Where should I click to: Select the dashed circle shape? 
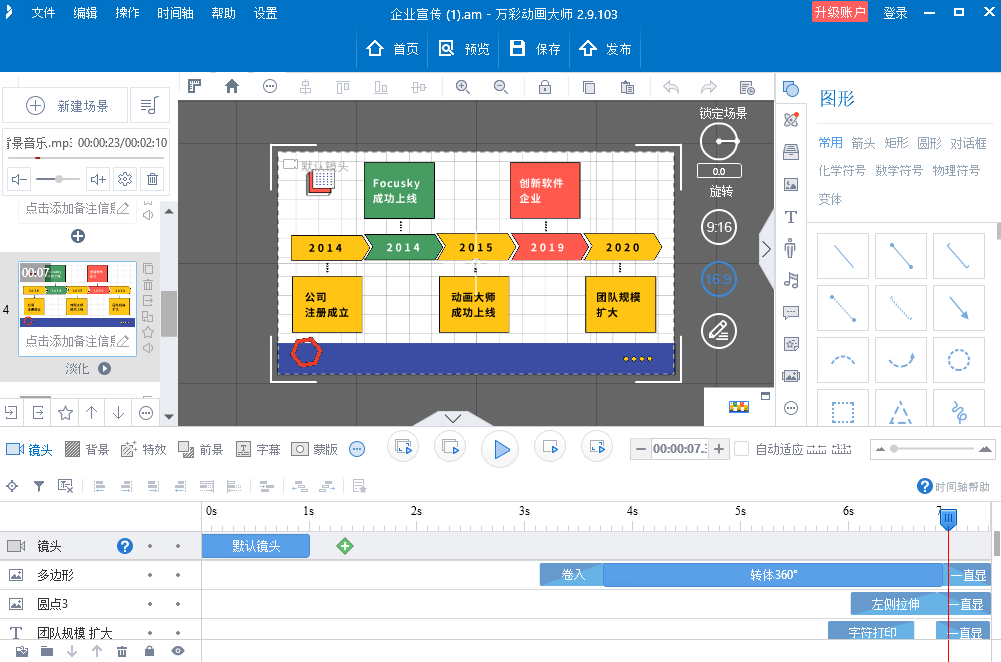[958, 360]
